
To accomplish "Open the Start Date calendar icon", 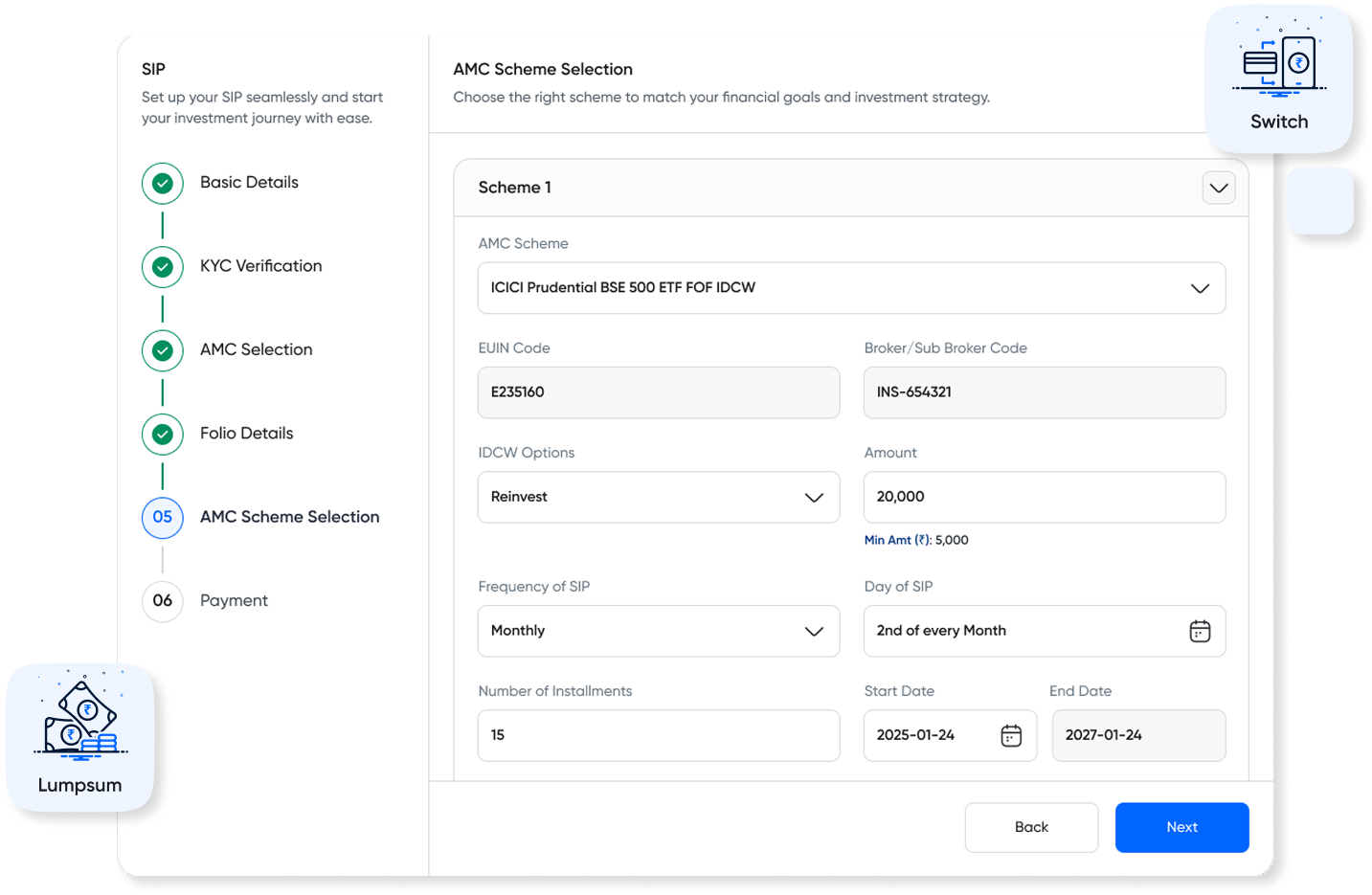I will click(x=1011, y=735).
